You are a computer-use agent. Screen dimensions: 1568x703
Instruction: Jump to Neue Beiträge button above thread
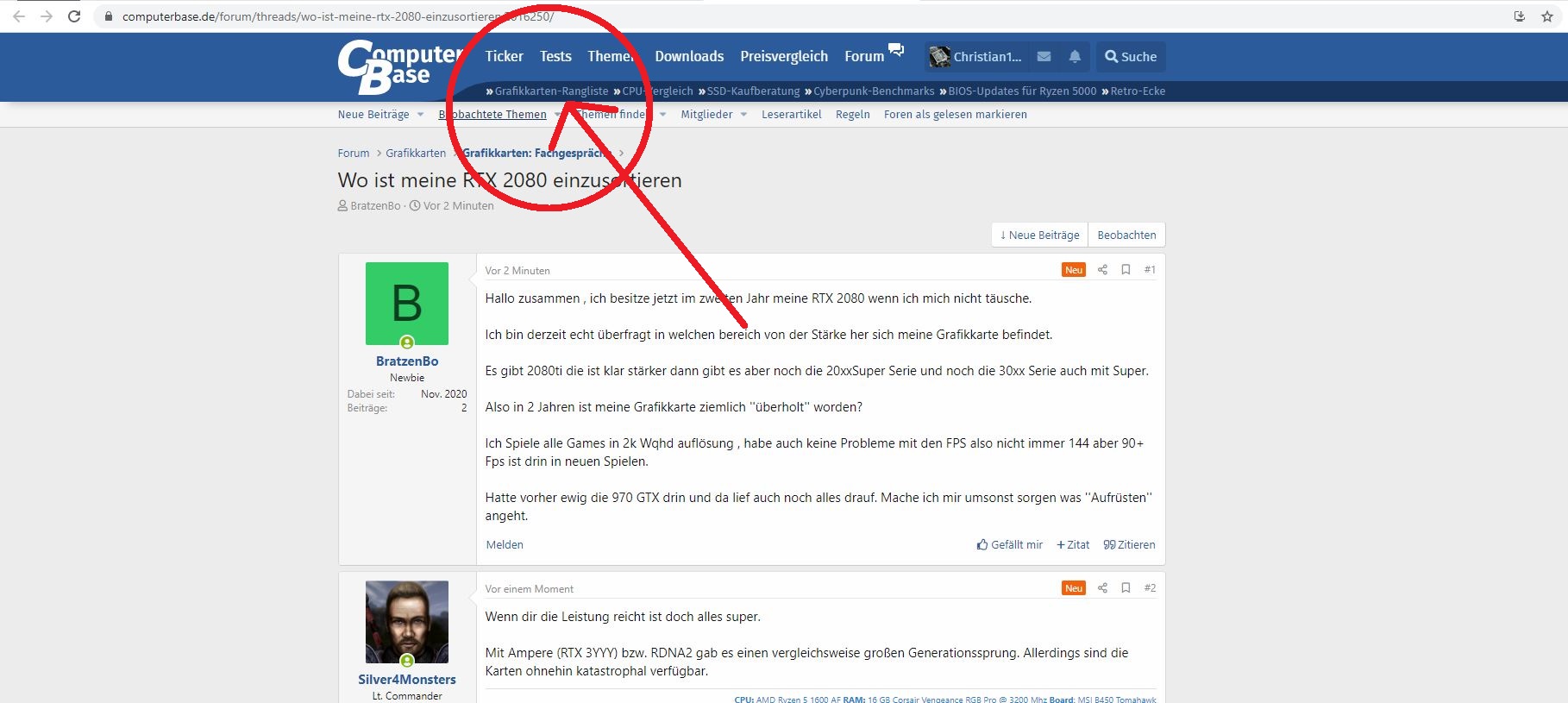(1039, 235)
